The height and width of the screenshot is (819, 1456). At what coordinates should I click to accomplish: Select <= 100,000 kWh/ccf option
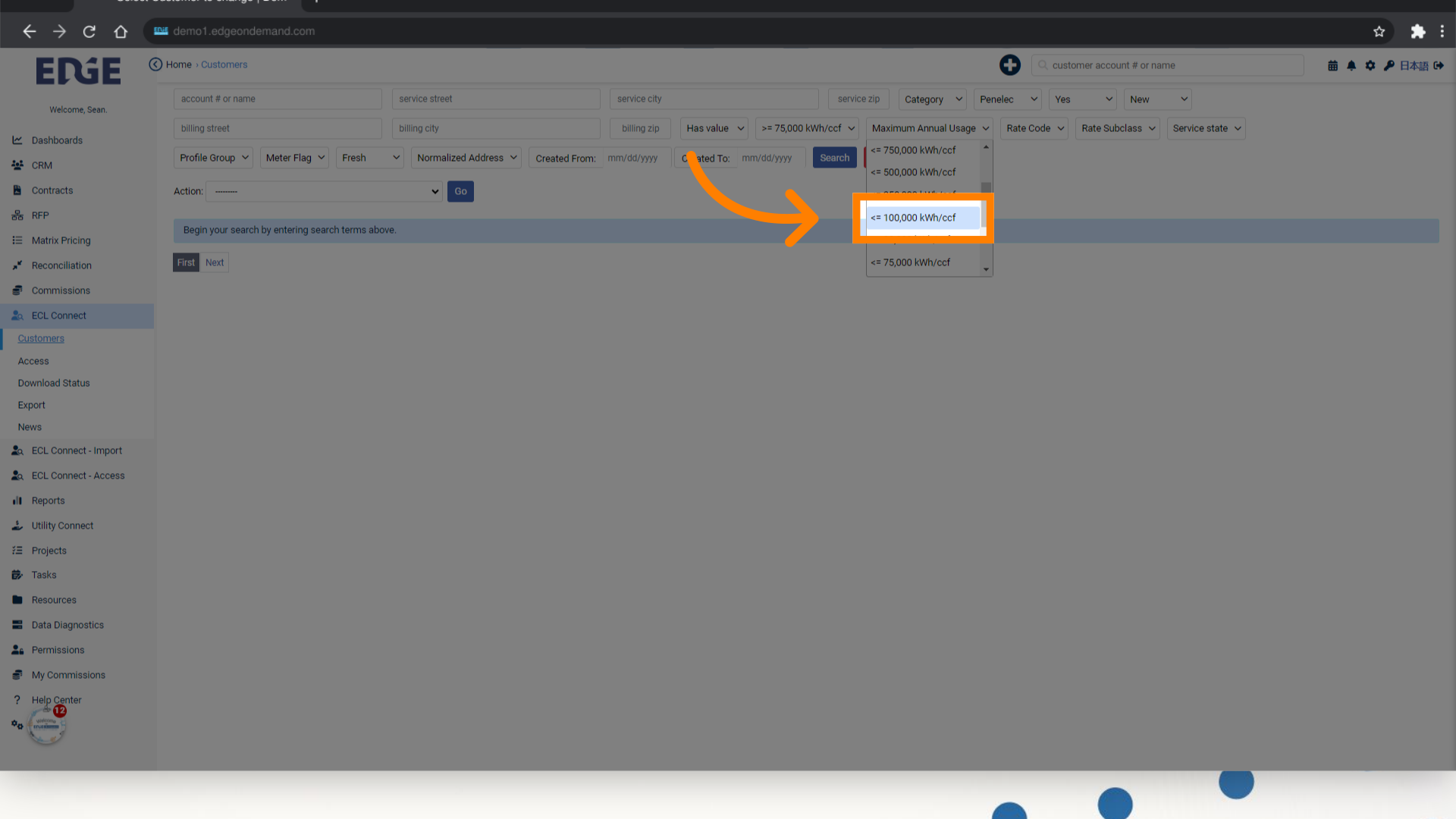[924, 218]
